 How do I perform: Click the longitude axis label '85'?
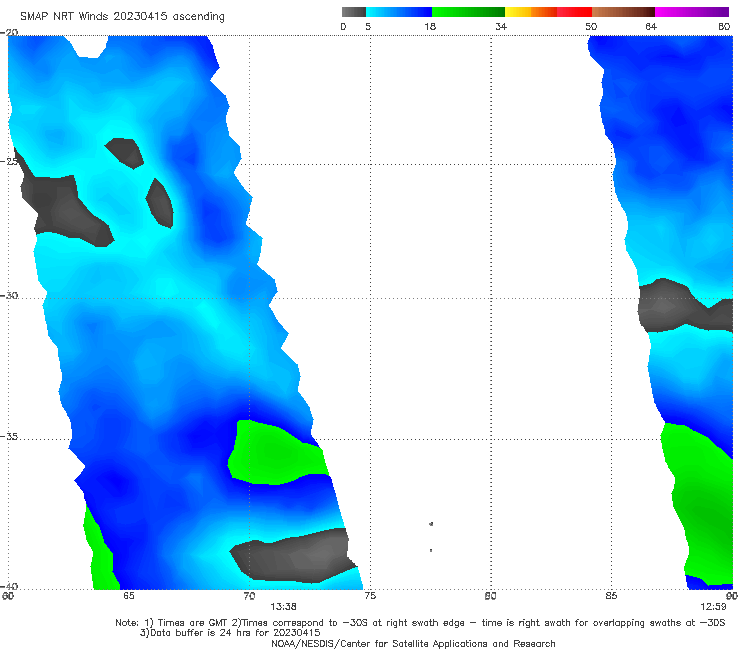coord(611,596)
